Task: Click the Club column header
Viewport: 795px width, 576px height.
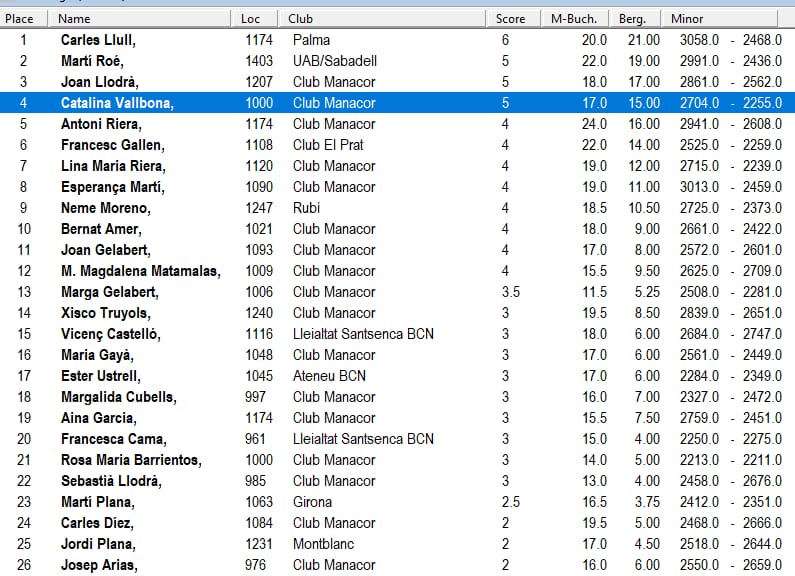Action: coord(300,18)
